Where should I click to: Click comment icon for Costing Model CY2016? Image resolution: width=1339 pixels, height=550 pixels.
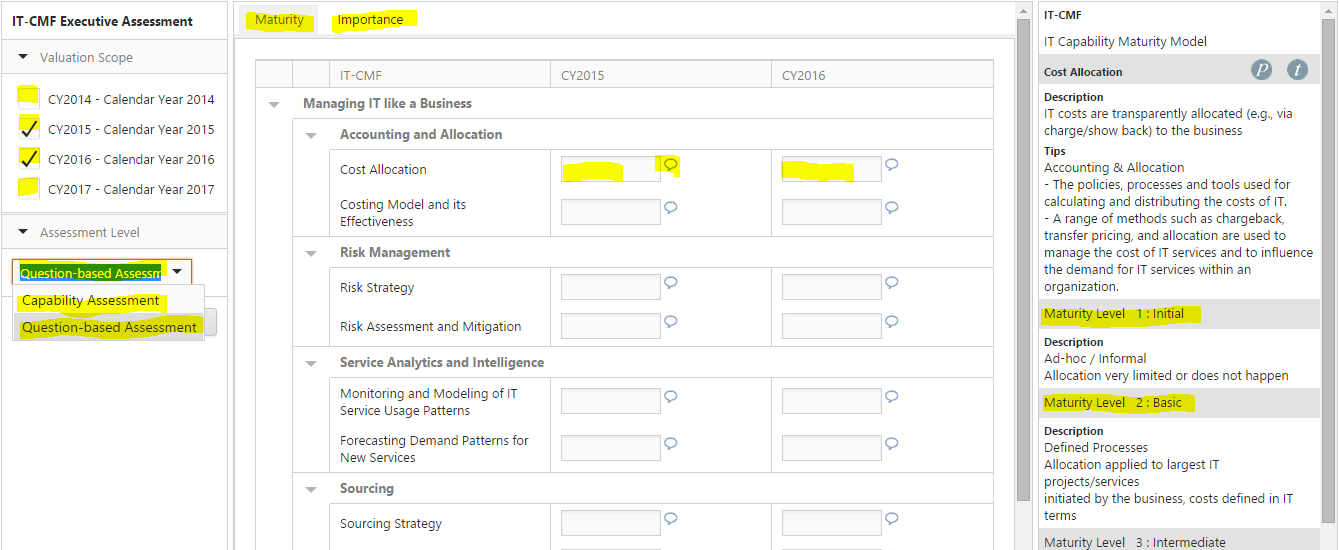(x=891, y=208)
